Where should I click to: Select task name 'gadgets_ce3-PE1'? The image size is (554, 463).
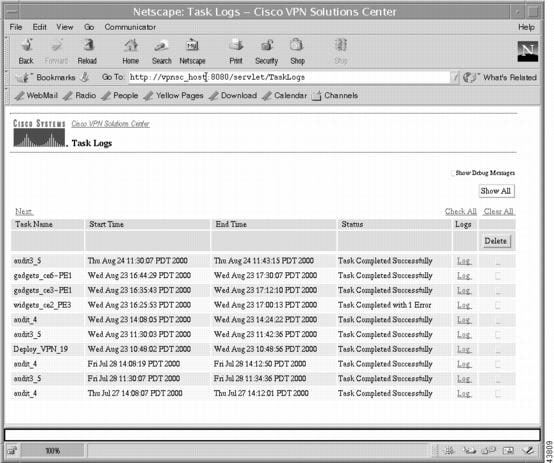tap(43, 291)
